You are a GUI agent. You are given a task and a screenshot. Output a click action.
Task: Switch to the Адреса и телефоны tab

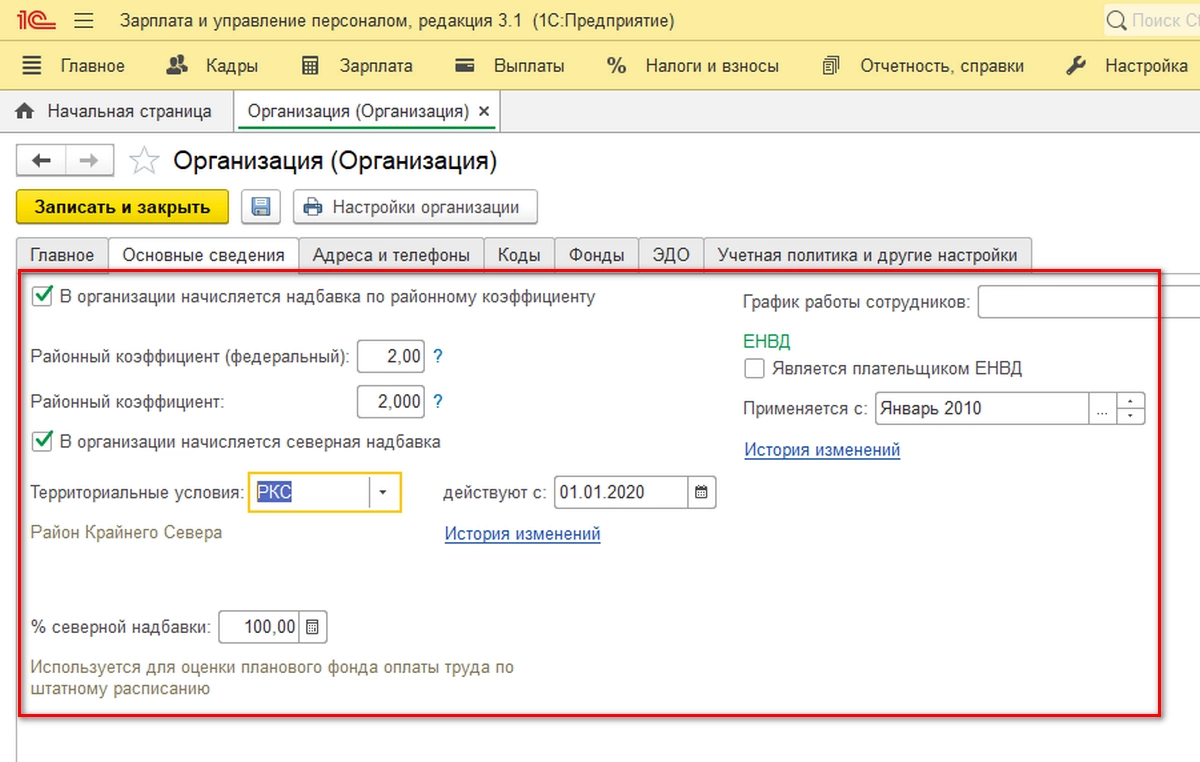(x=391, y=255)
